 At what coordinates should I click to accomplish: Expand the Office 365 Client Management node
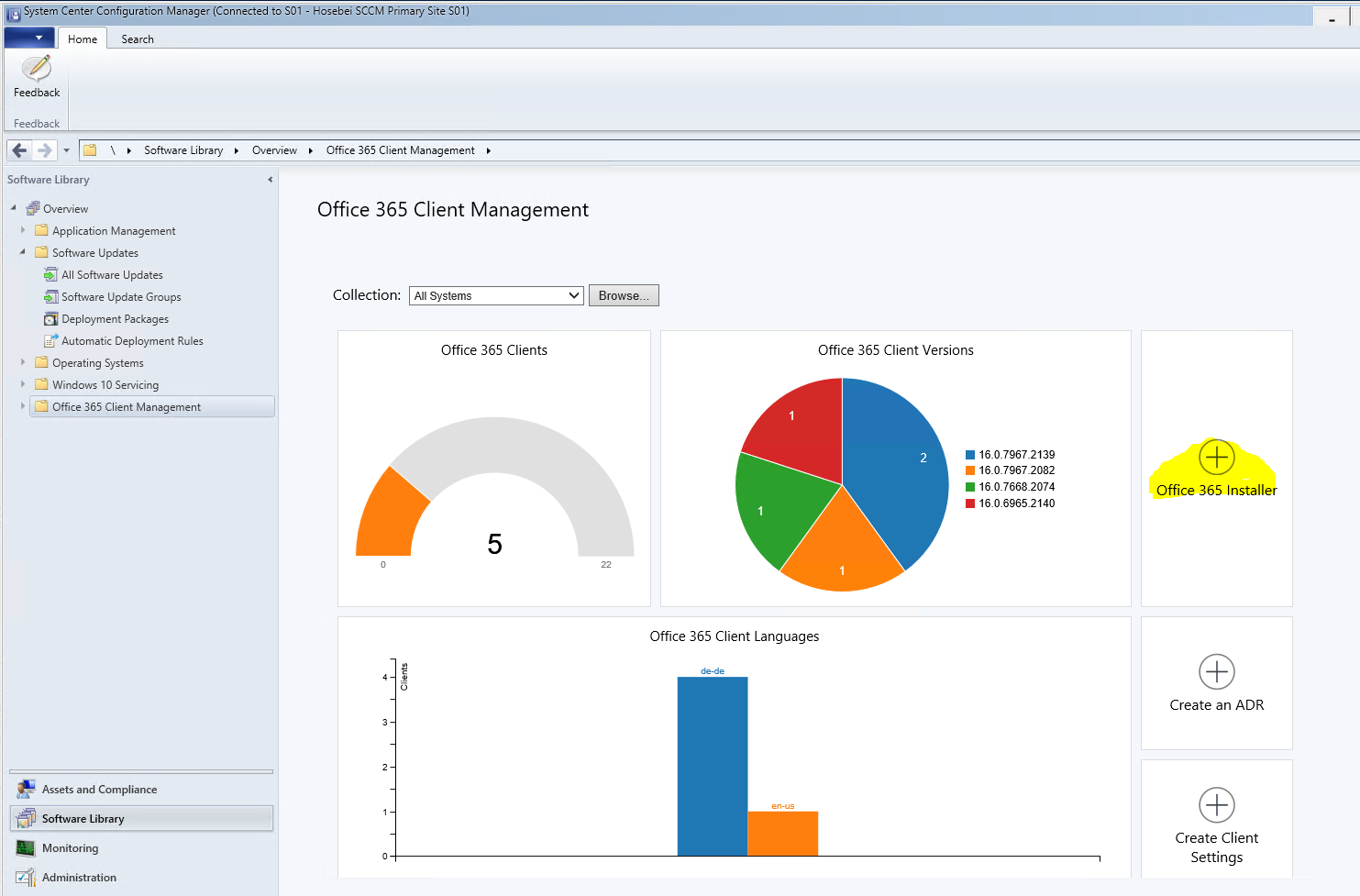coord(23,406)
